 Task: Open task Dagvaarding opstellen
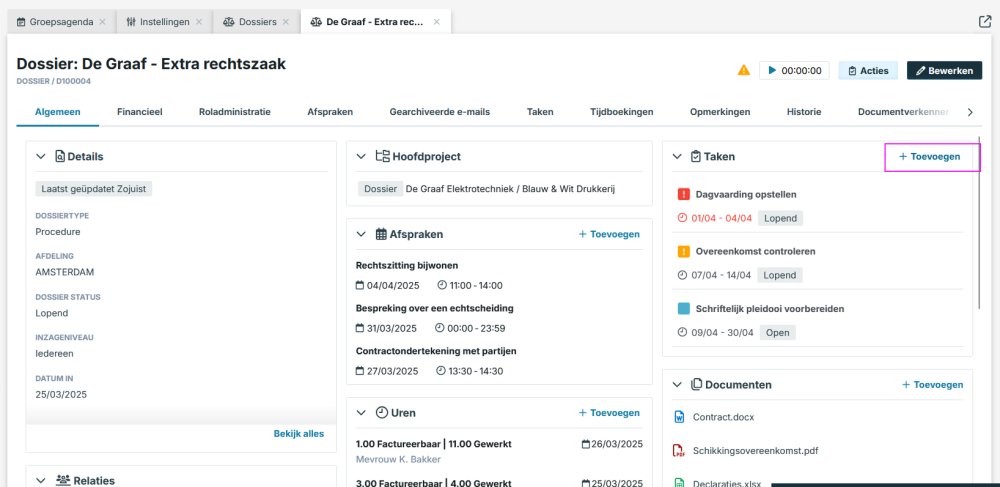tap(746, 194)
